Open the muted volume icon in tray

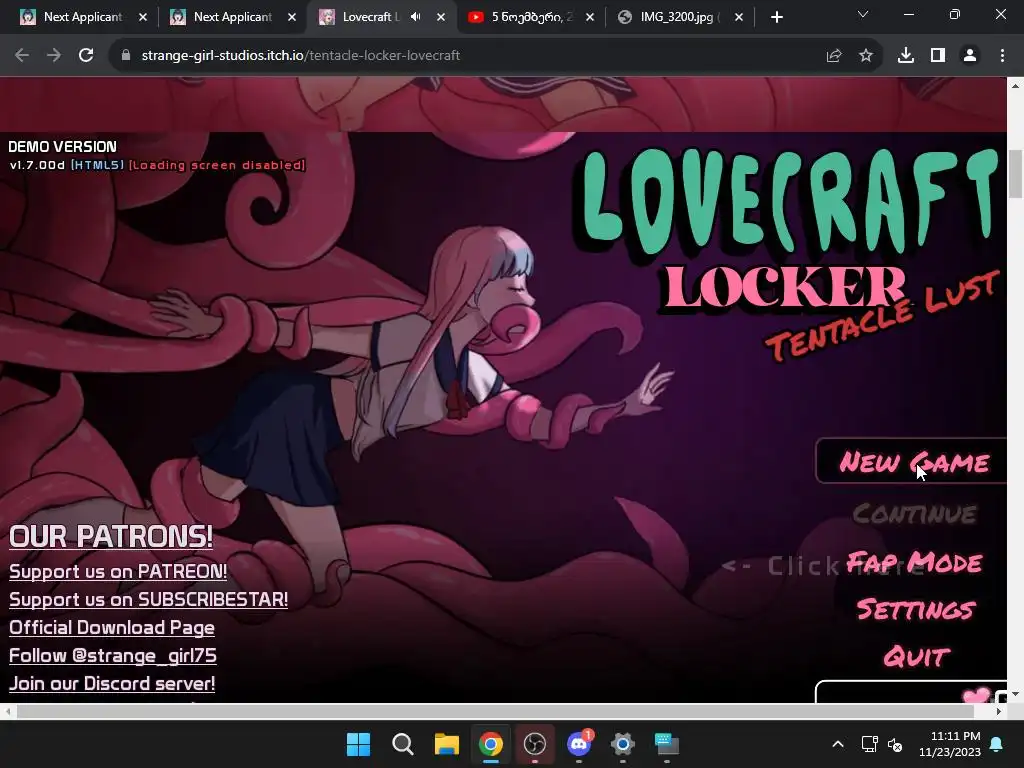click(x=895, y=744)
